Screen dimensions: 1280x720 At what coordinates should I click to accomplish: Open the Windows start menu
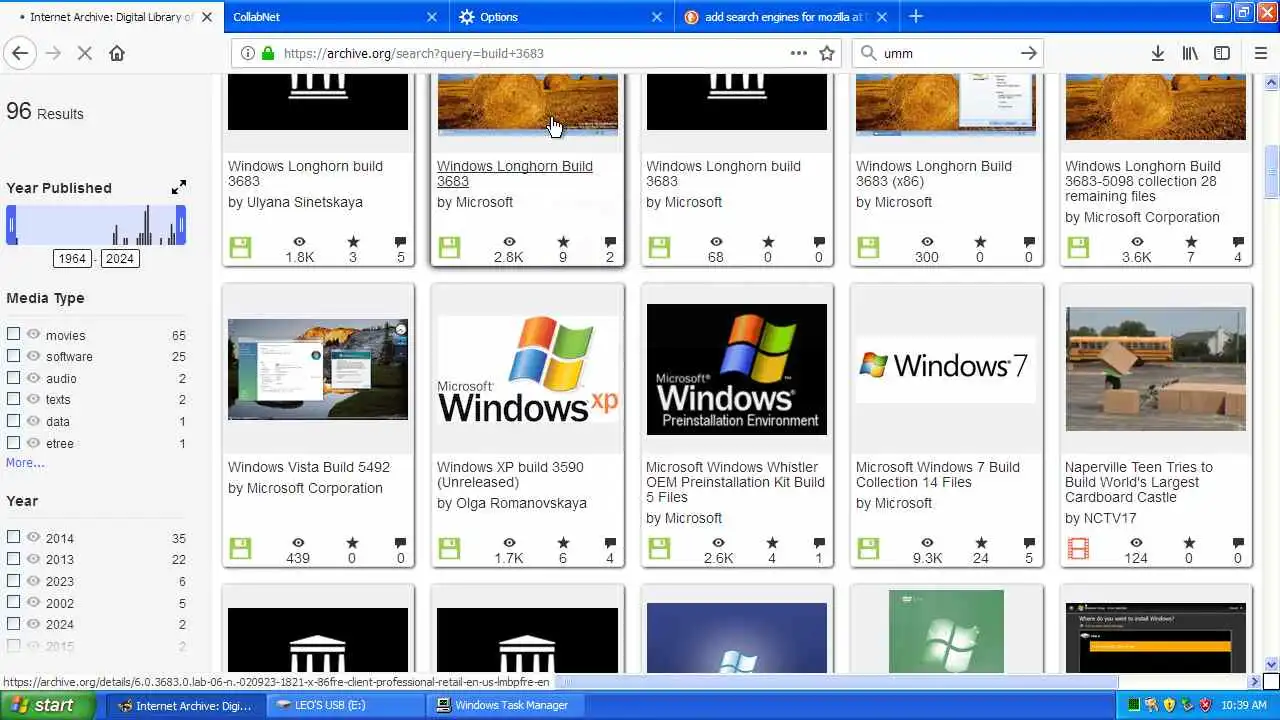(47, 705)
